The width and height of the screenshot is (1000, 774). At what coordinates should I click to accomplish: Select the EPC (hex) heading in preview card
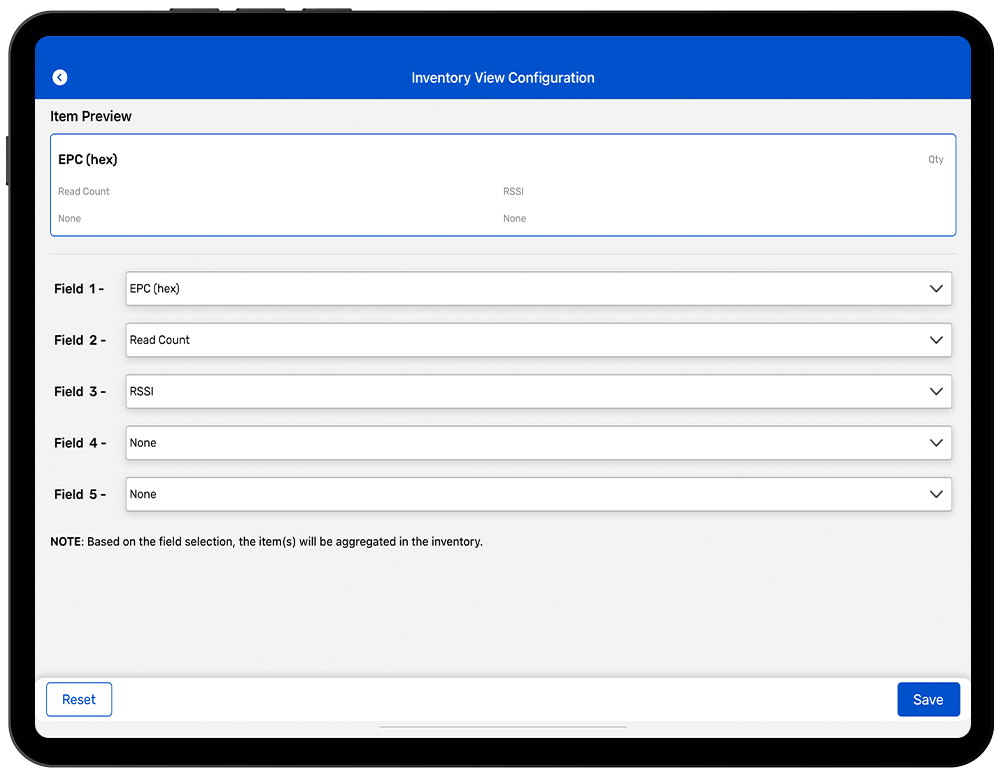pyautogui.click(x=88, y=160)
